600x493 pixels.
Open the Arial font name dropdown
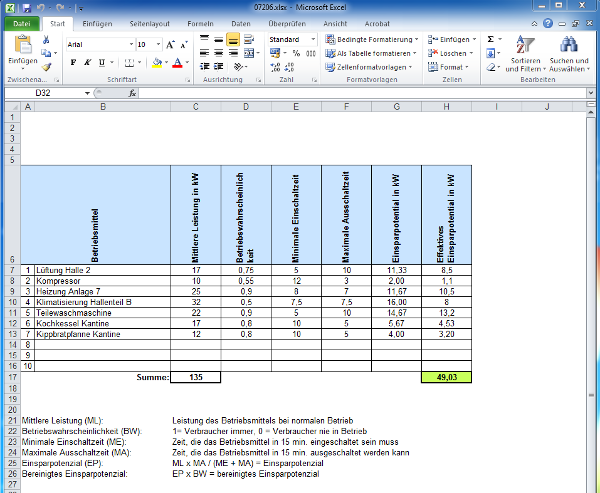tap(130, 45)
